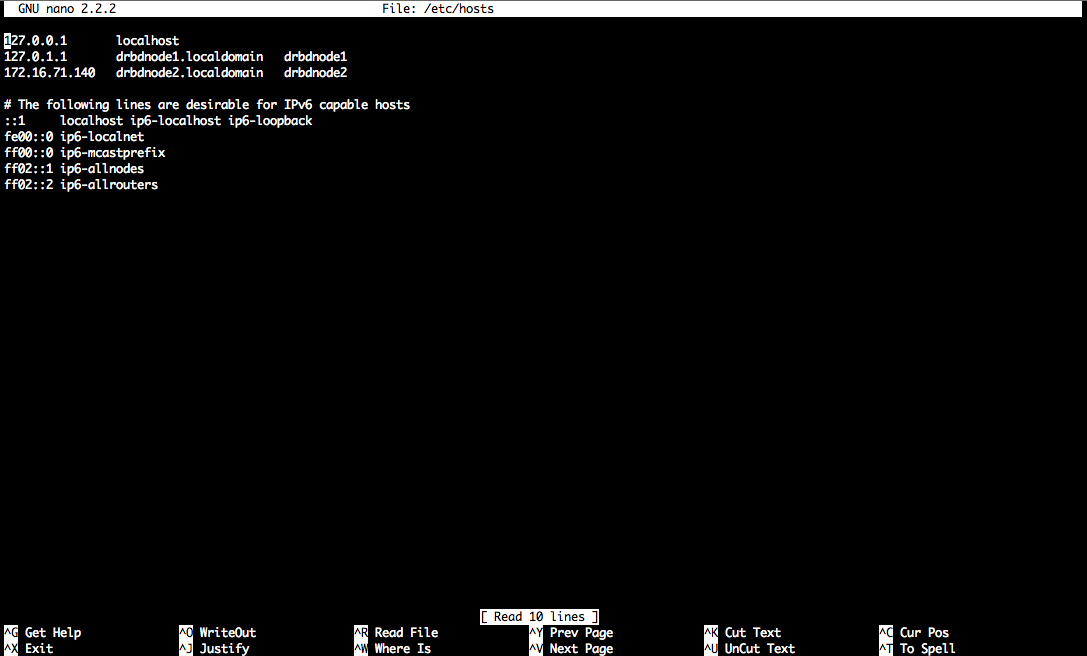The width and height of the screenshot is (1087, 656).
Task: Click the File: /etc/hosts title text
Action: [x=437, y=9]
